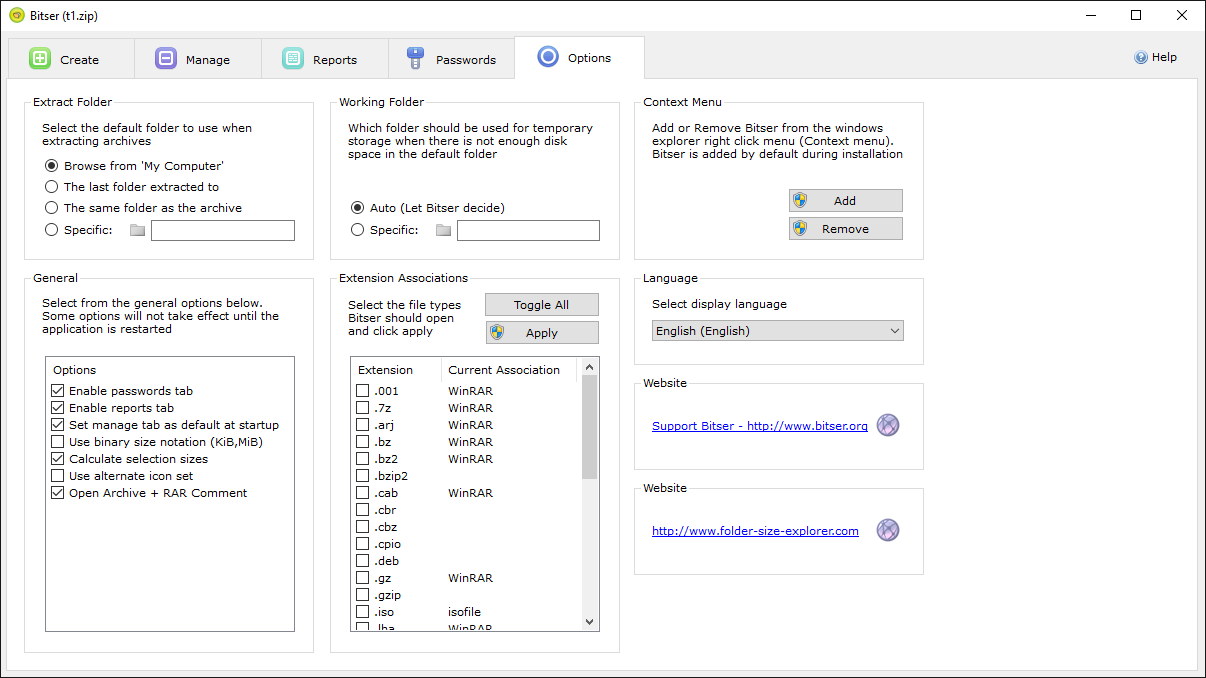This screenshot has width=1206, height=678.
Task: Click the Toggle All button
Action: click(541, 304)
